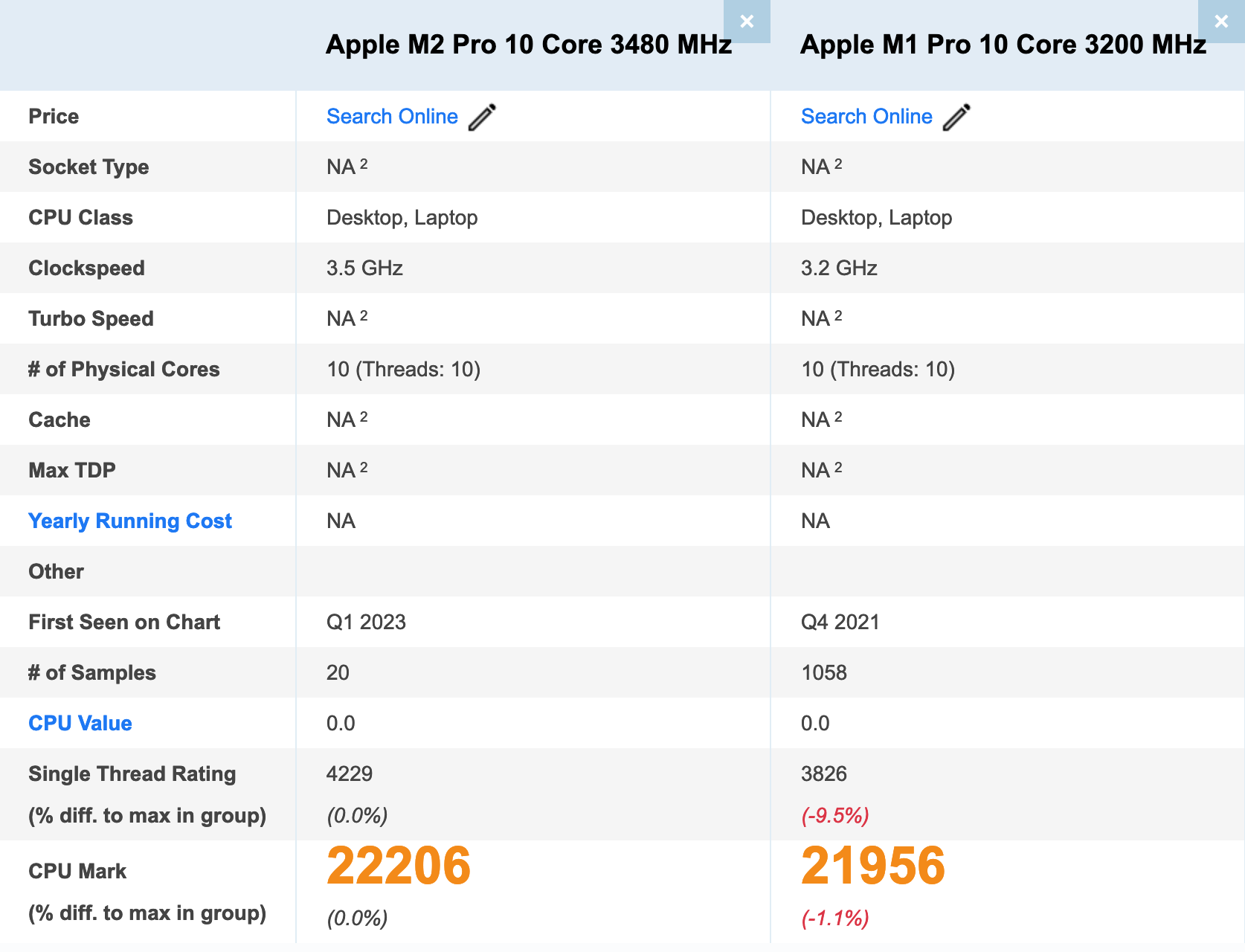Edit price pencil icon for M2 Pro
Viewport: 1245px width, 952px height.
(482, 117)
